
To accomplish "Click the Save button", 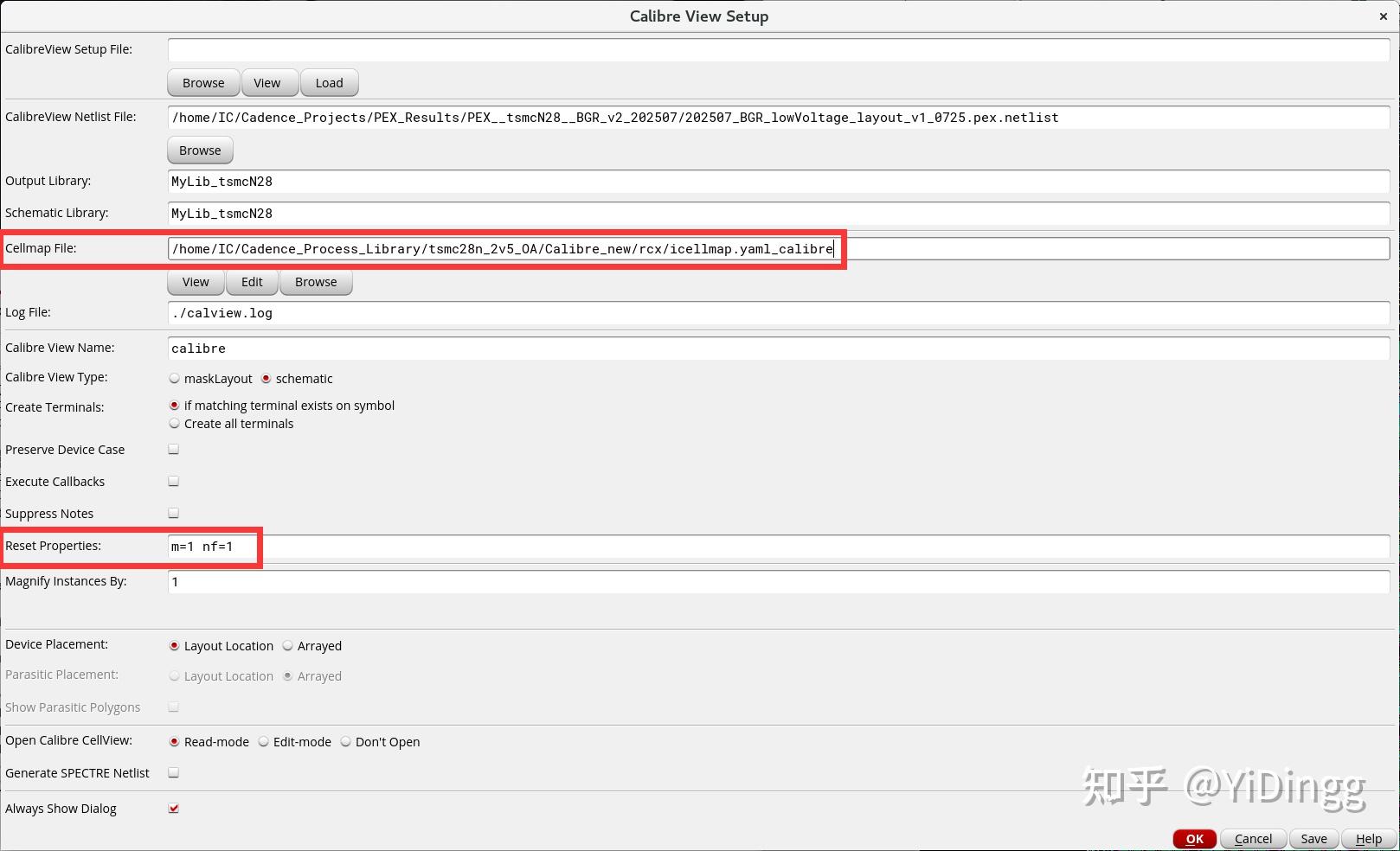I will pos(1313,839).
